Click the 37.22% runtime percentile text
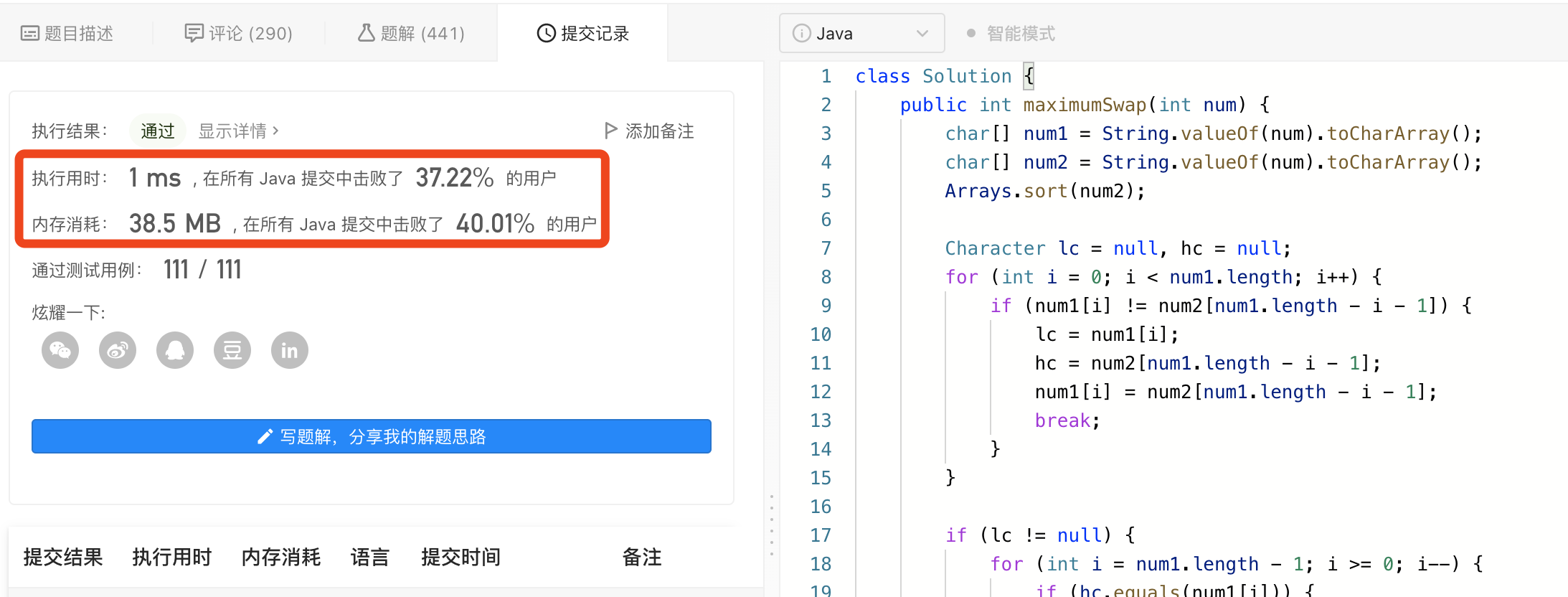The height and width of the screenshot is (597, 1568). 455,177
